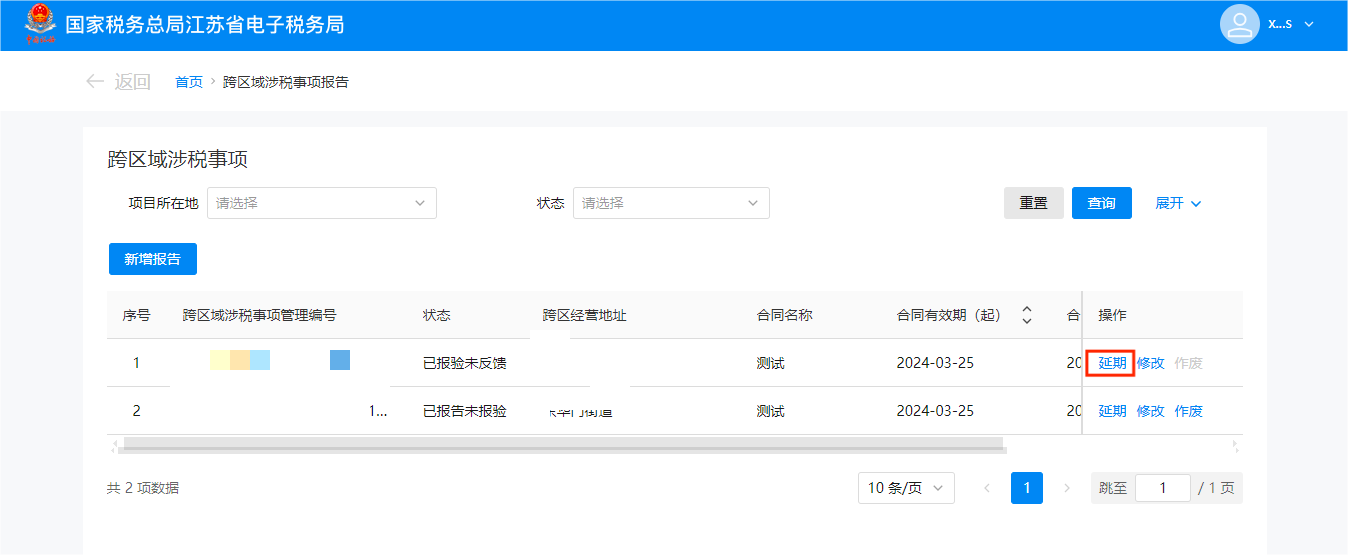Image resolution: width=1348 pixels, height=555 pixels.
Task: Click 修改 in the first row
Action: click(x=1150, y=363)
